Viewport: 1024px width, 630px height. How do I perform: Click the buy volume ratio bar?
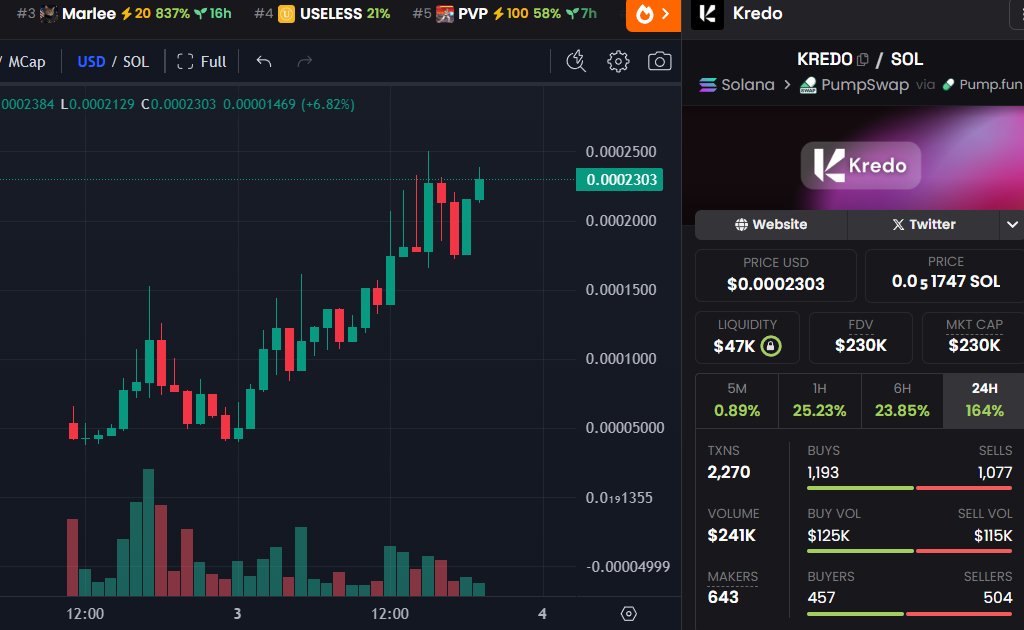tap(910, 551)
